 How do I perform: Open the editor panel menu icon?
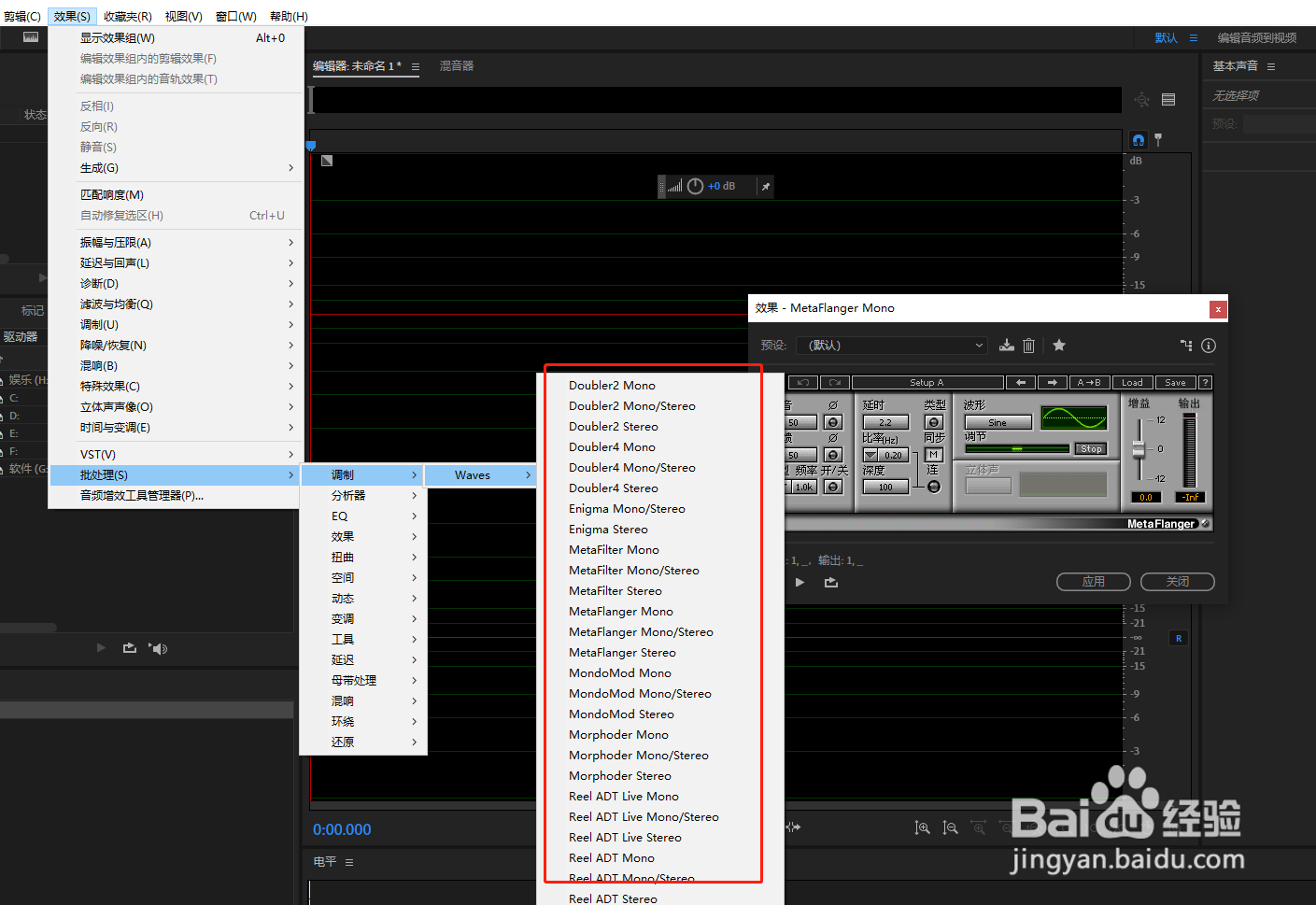coord(416,66)
